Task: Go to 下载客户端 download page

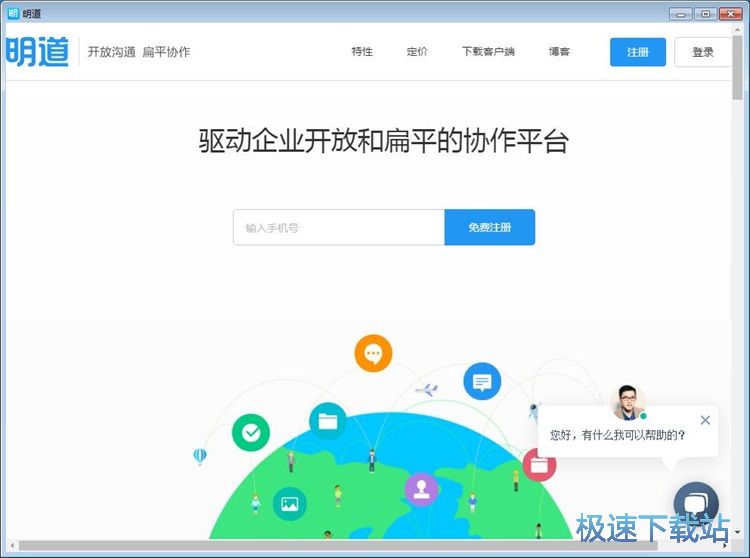Action: (488, 52)
